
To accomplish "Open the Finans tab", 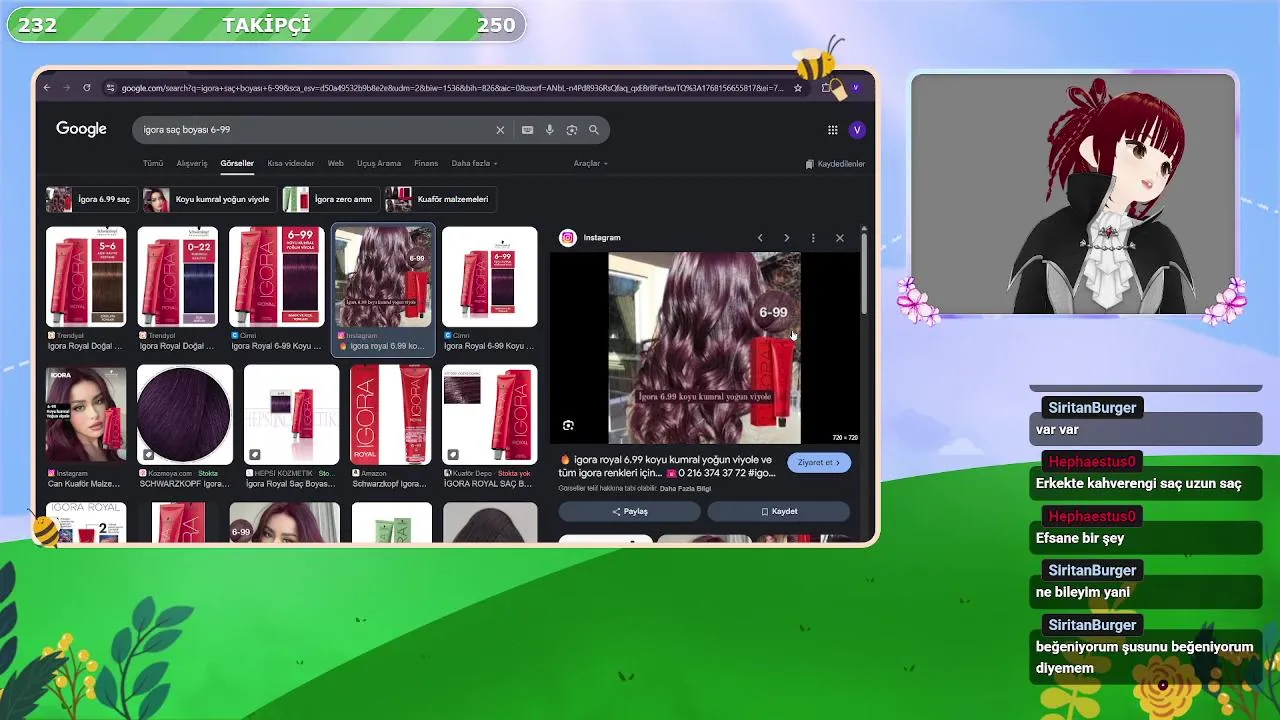I will point(426,163).
